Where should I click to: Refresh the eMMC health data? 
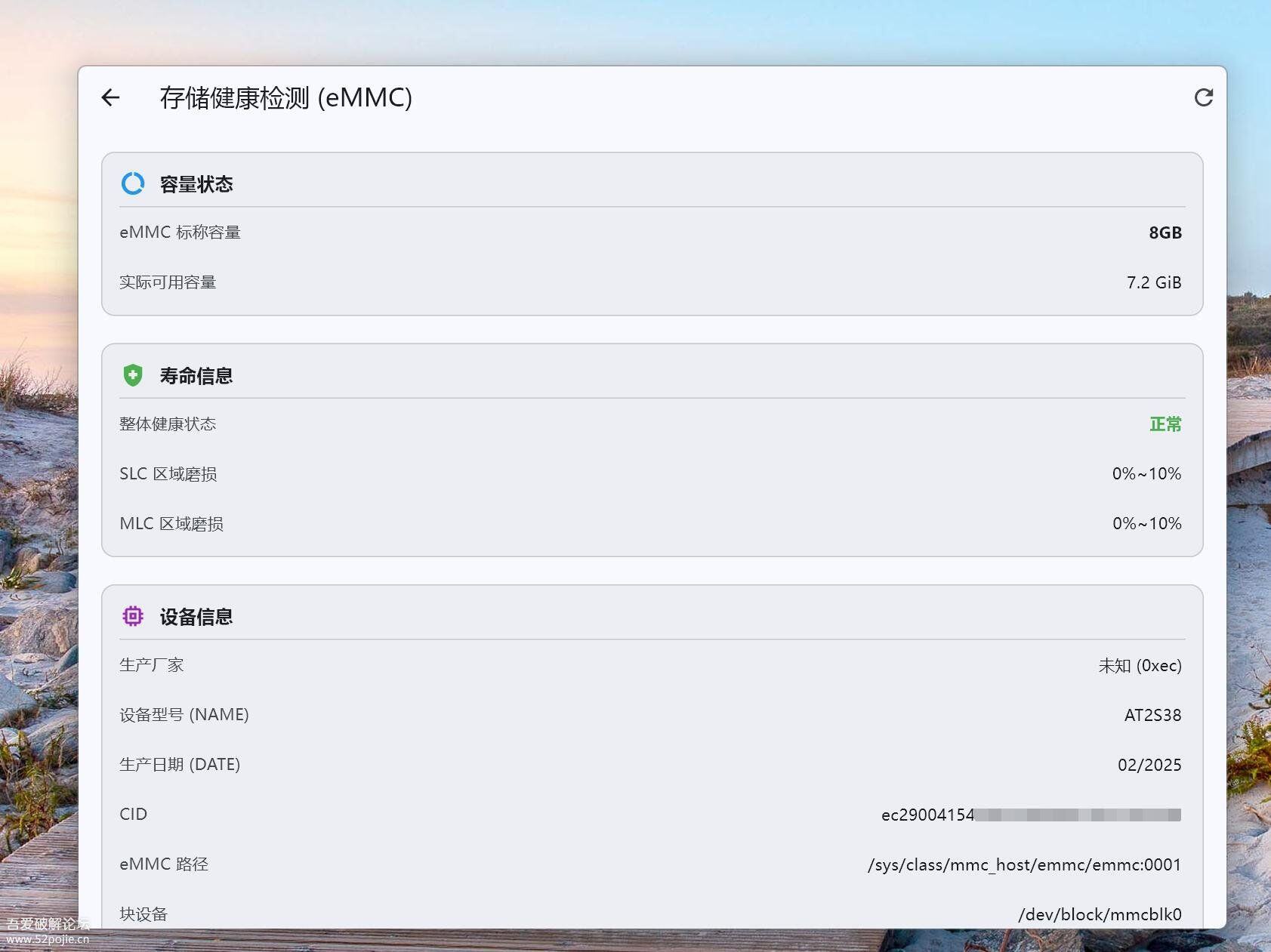coord(1204,97)
